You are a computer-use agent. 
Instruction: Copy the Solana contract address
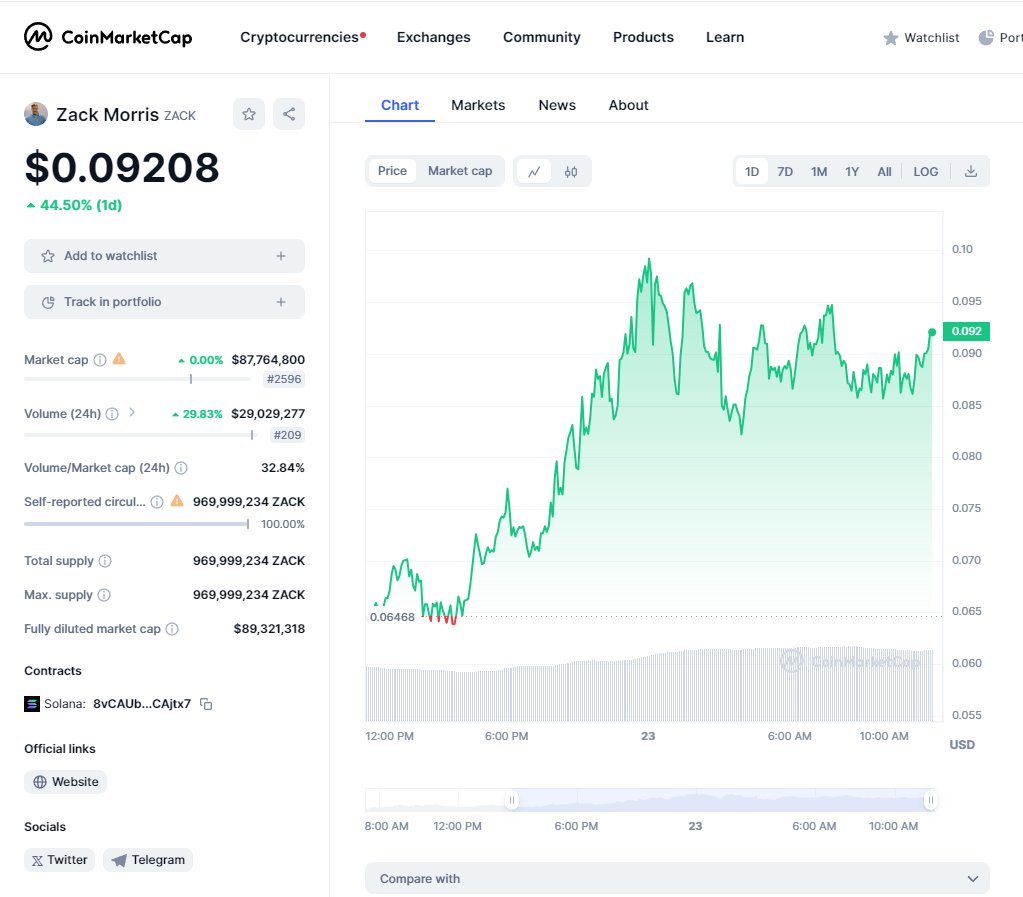(206, 704)
